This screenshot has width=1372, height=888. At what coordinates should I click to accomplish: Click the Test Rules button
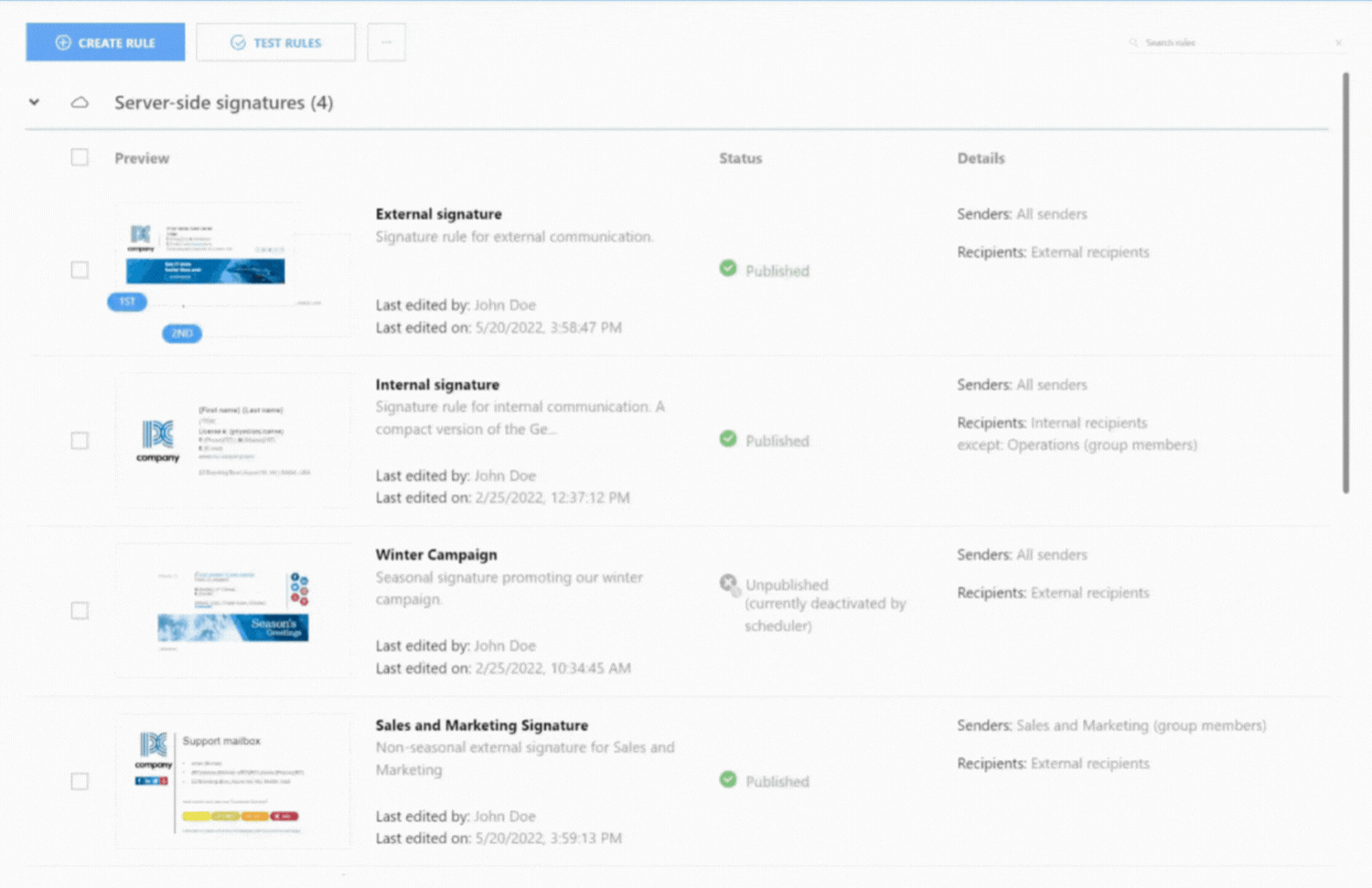click(x=275, y=42)
